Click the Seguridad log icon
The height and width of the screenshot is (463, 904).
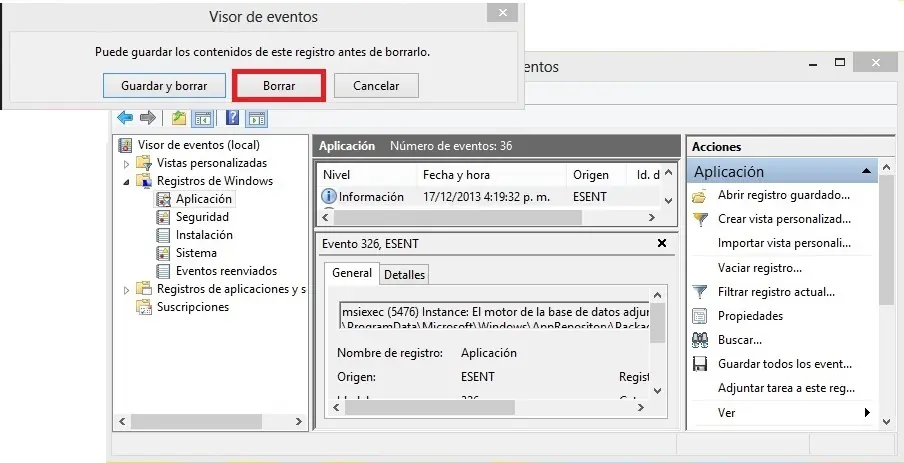(164, 217)
